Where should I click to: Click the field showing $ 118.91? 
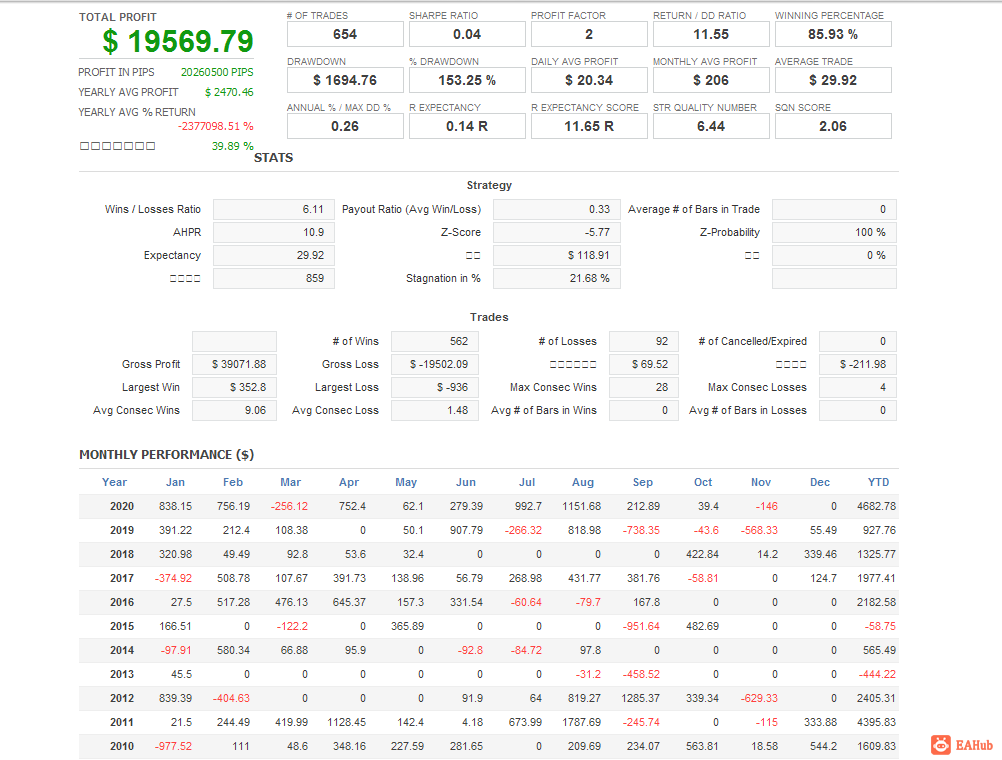coord(557,256)
